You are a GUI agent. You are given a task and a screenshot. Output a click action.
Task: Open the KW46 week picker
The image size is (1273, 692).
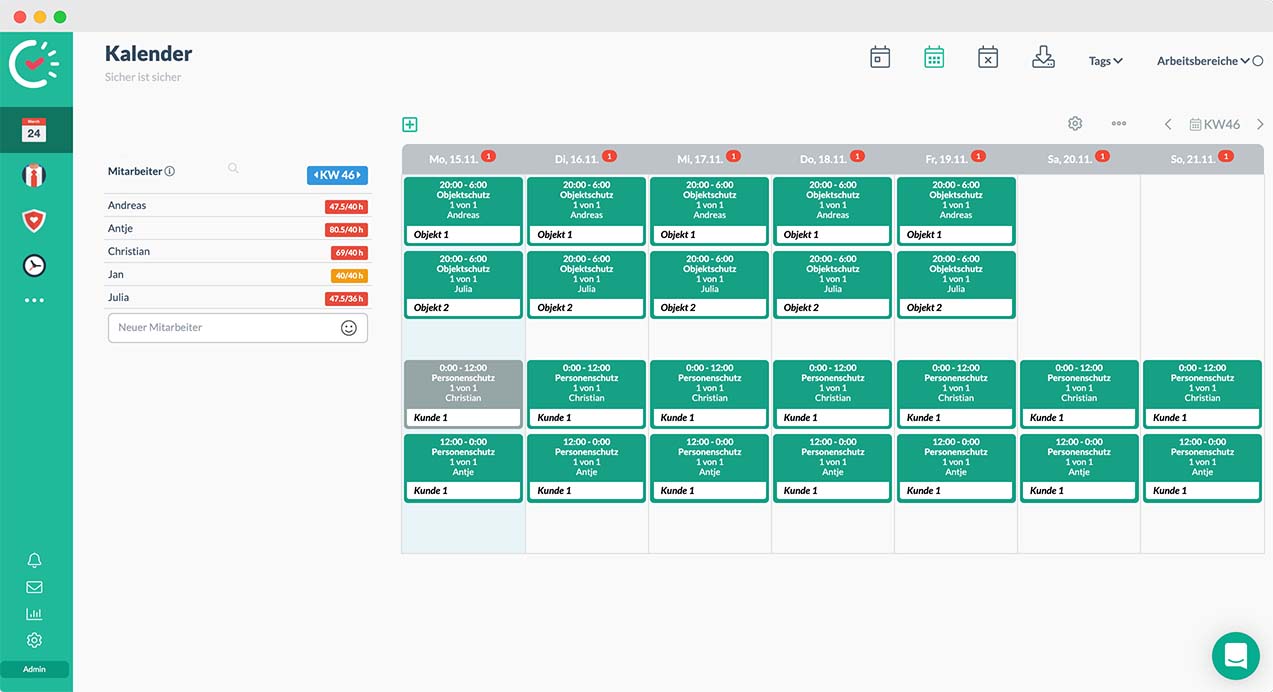pos(1215,125)
